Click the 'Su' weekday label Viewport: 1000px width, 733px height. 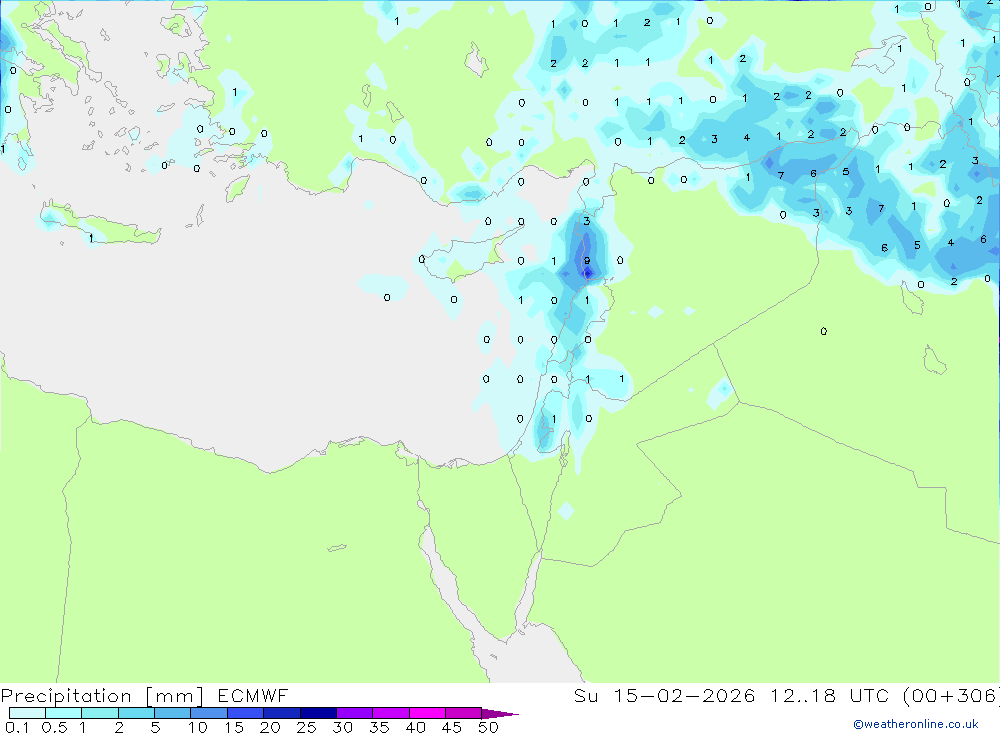pos(585,695)
